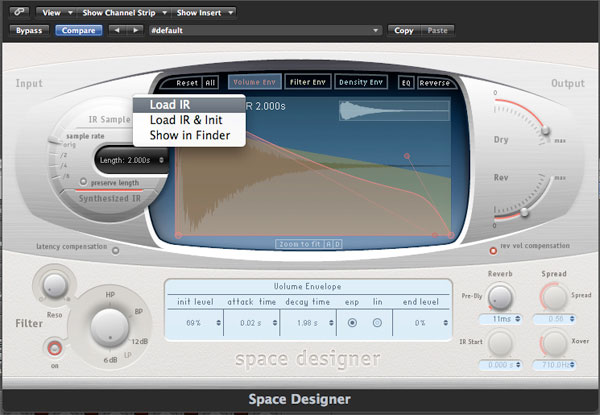This screenshot has width=600, height=415.
Task: Select HP filter mode
Action: [110, 295]
